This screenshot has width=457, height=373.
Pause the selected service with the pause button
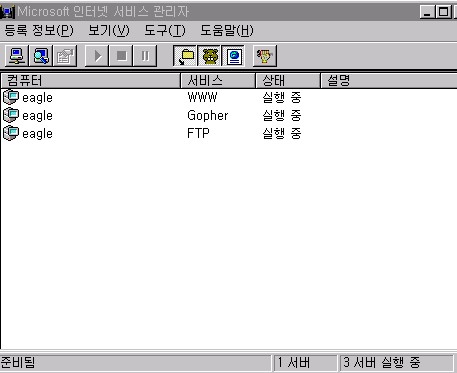(145, 56)
